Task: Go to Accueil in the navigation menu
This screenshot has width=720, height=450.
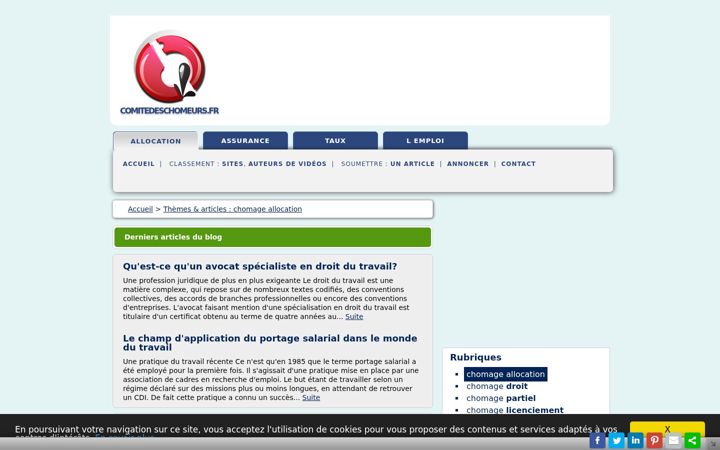Action: point(139,163)
